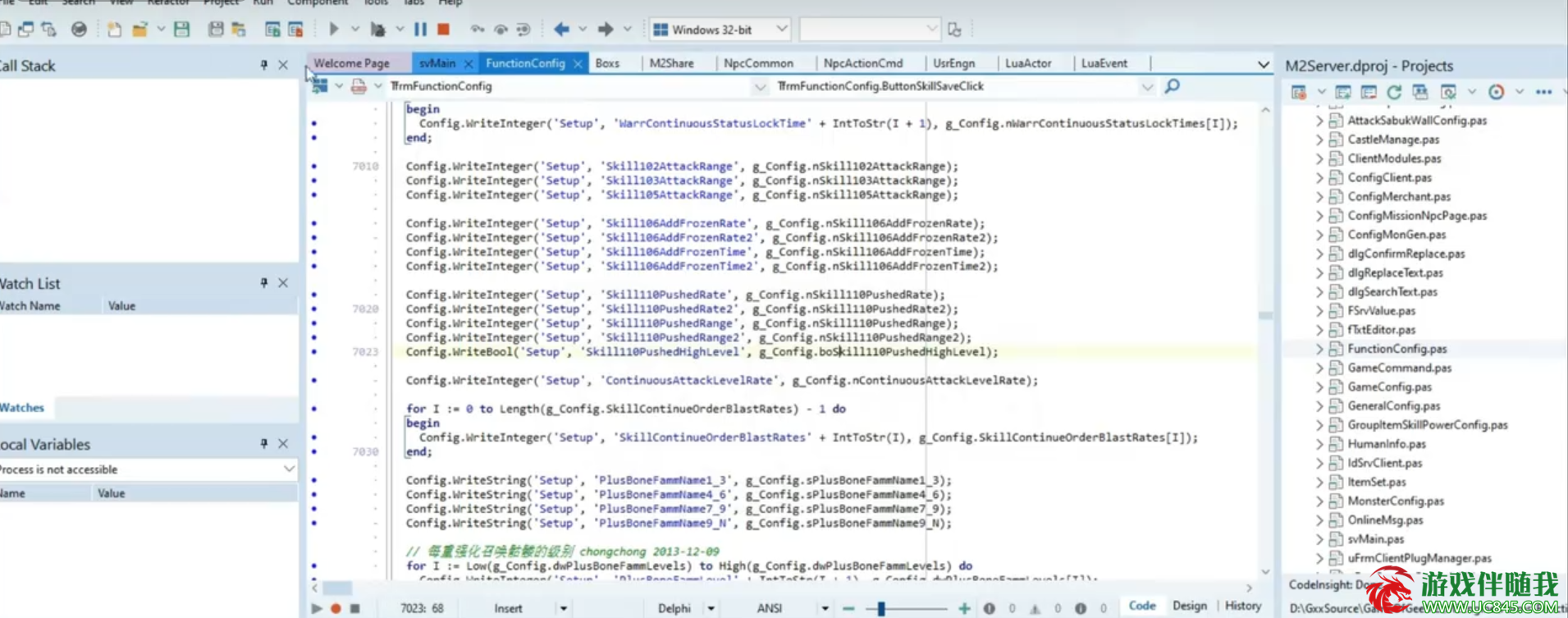1568x618 pixels.
Task: Expand the FunctionConfig.pas tree node
Action: 1319,349
